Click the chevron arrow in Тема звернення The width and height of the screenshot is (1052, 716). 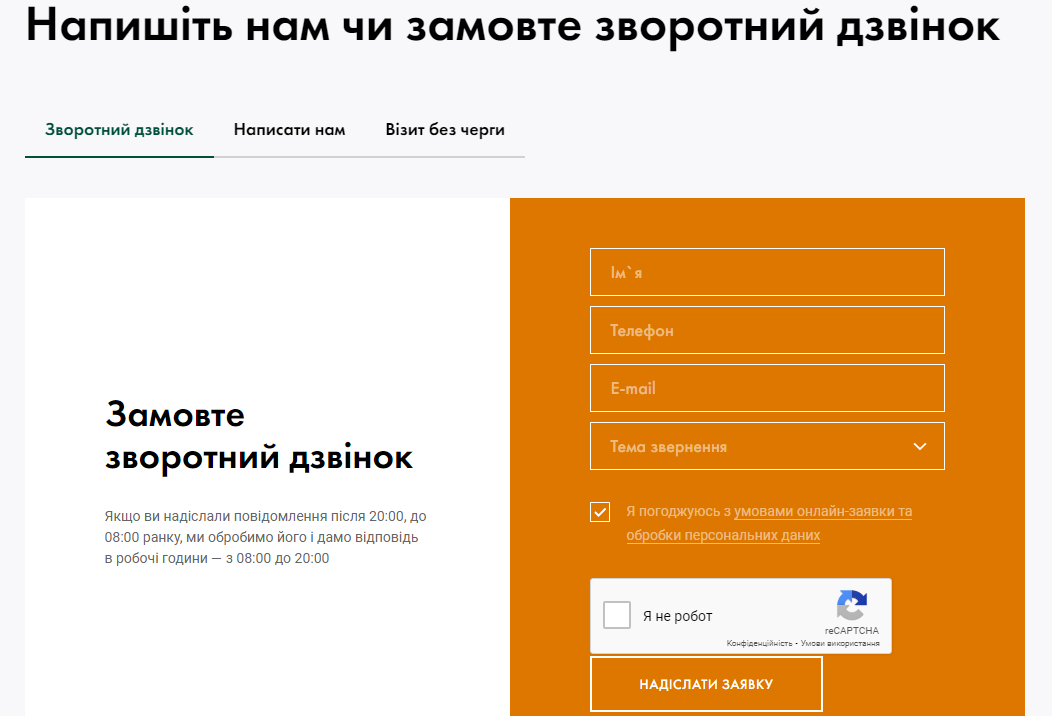920,446
